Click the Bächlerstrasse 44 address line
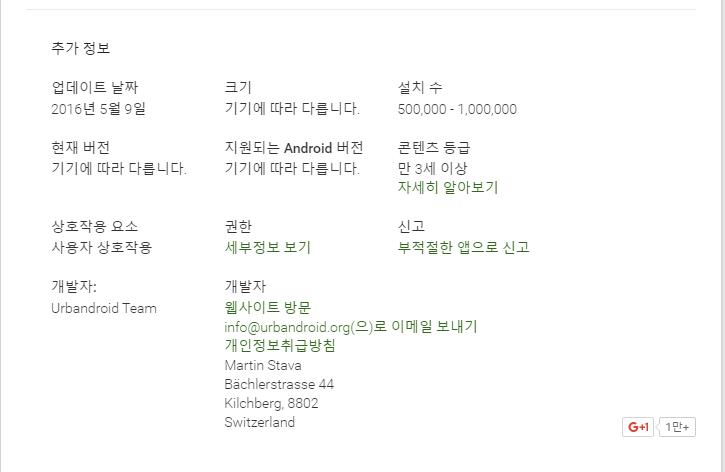The image size is (725, 472). (279, 384)
